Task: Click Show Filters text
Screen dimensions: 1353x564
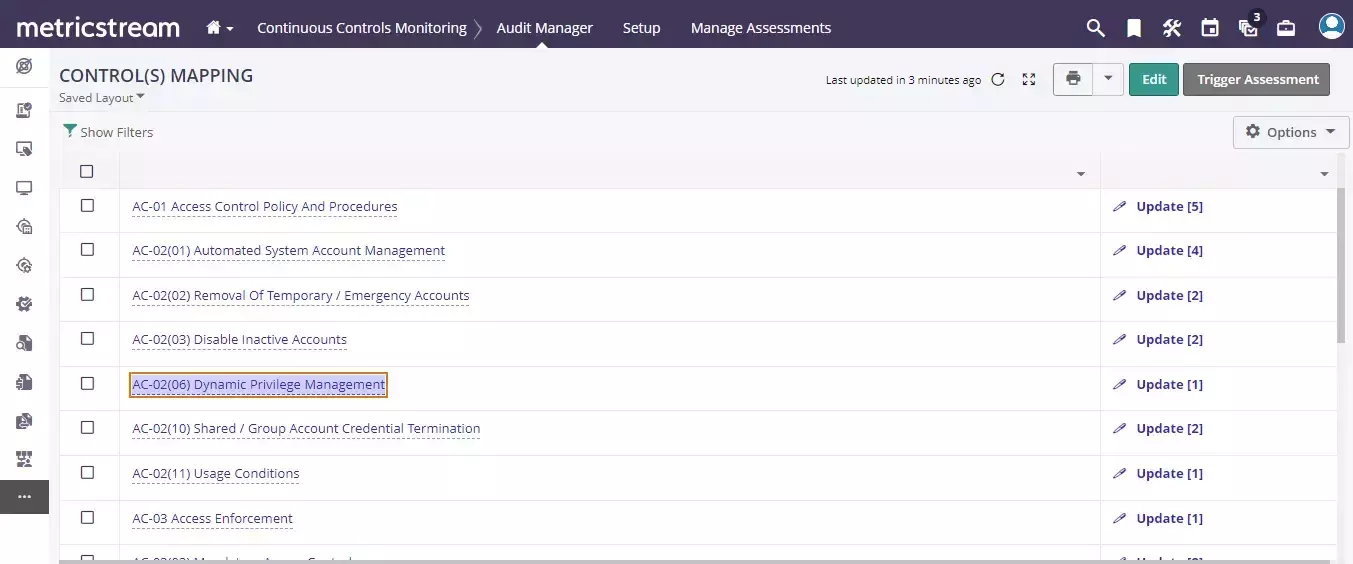Action: [117, 132]
